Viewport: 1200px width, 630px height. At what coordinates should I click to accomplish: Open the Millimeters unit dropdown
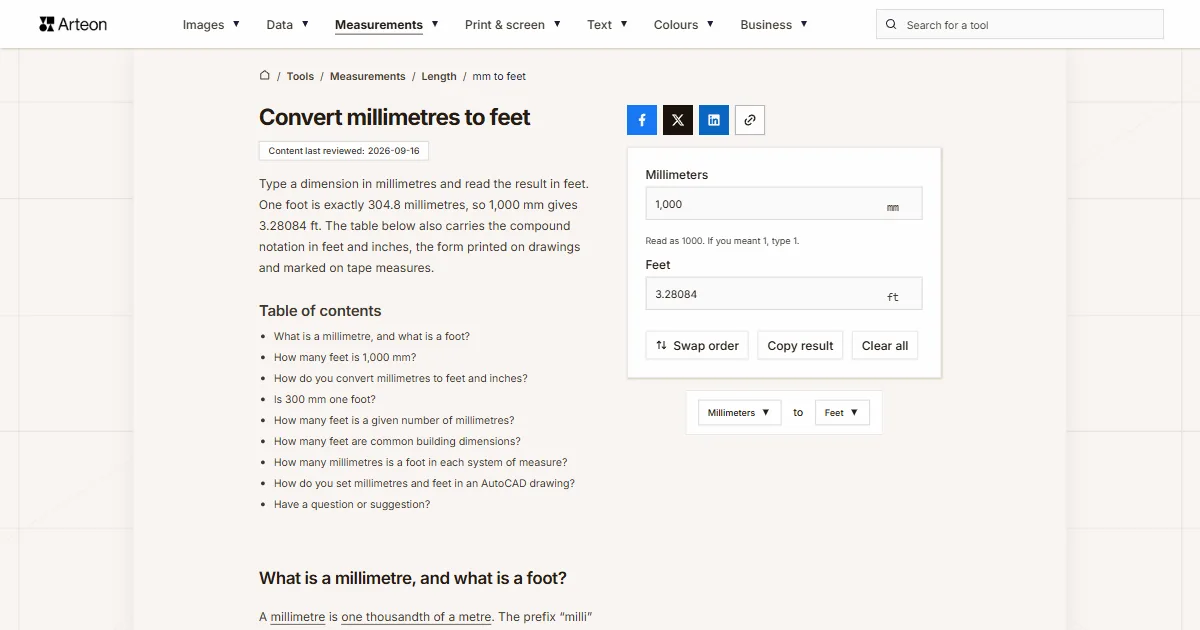click(x=739, y=412)
